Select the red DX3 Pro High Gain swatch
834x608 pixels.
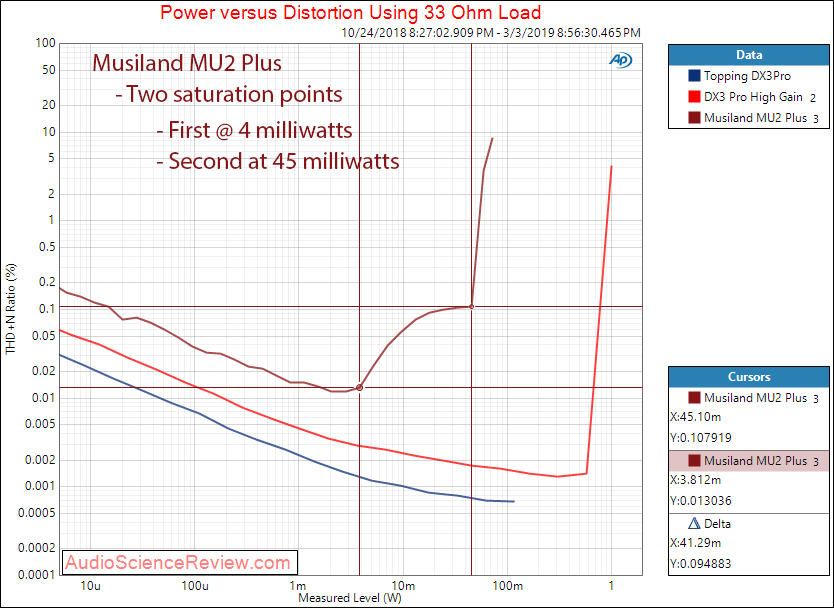coord(694,97)
